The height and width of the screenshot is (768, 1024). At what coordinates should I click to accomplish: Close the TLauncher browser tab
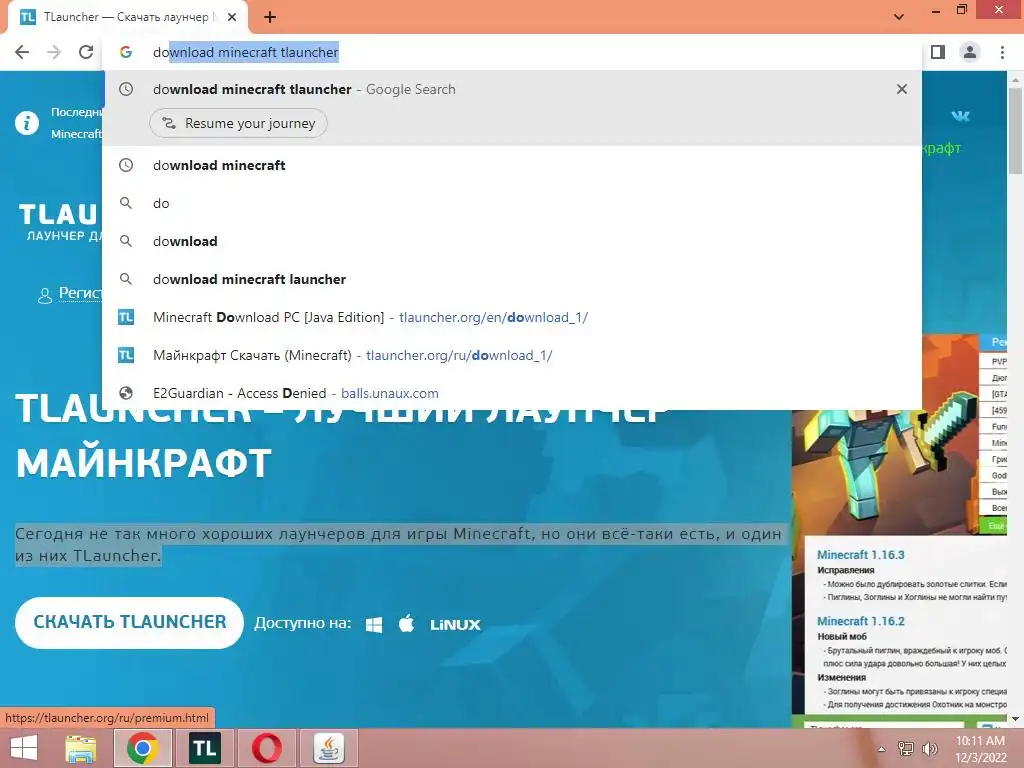click(x=232, y=18)
